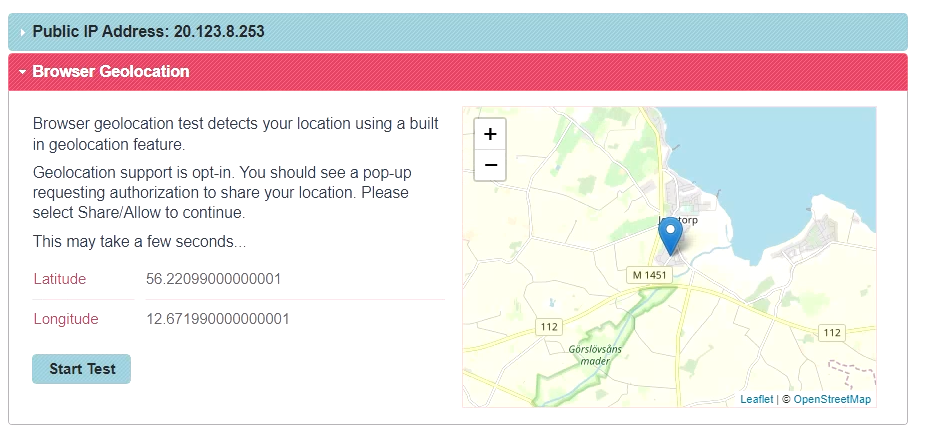Click the Browser Geolocation header title
The image size is (937, 448).
pos(111,71)
